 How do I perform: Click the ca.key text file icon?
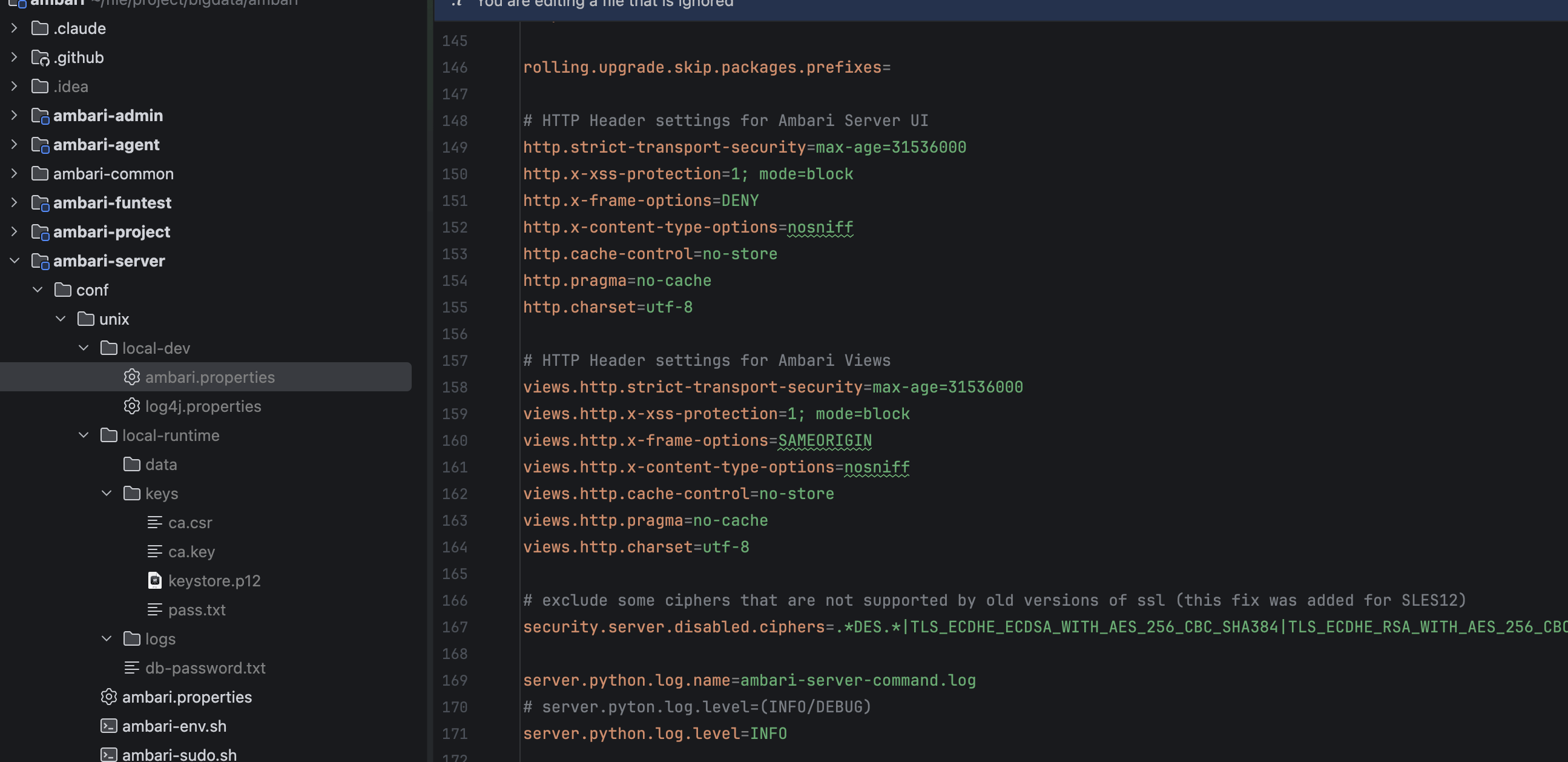point(154,551)
